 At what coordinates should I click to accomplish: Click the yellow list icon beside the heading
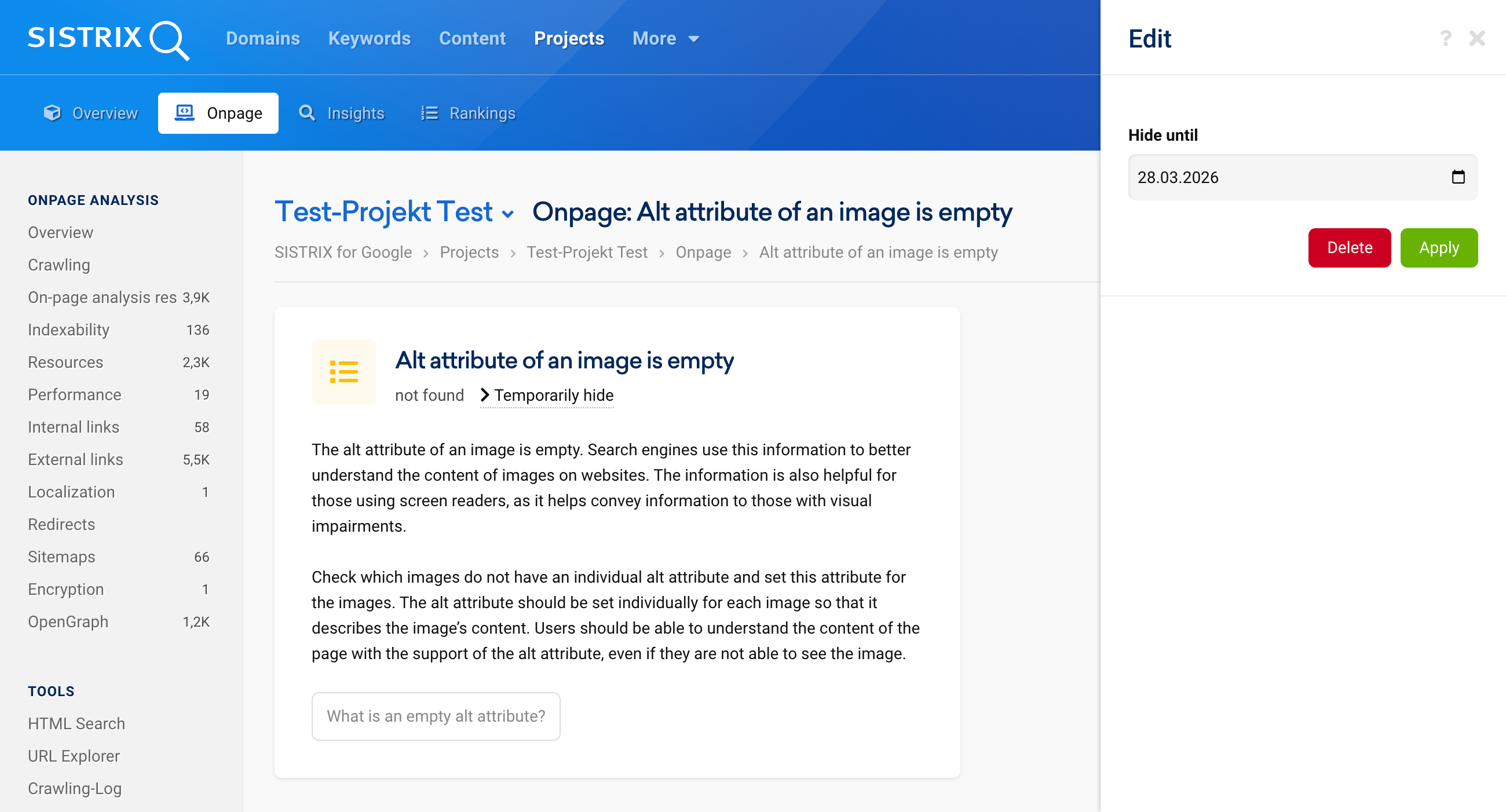tap(343, 372)
